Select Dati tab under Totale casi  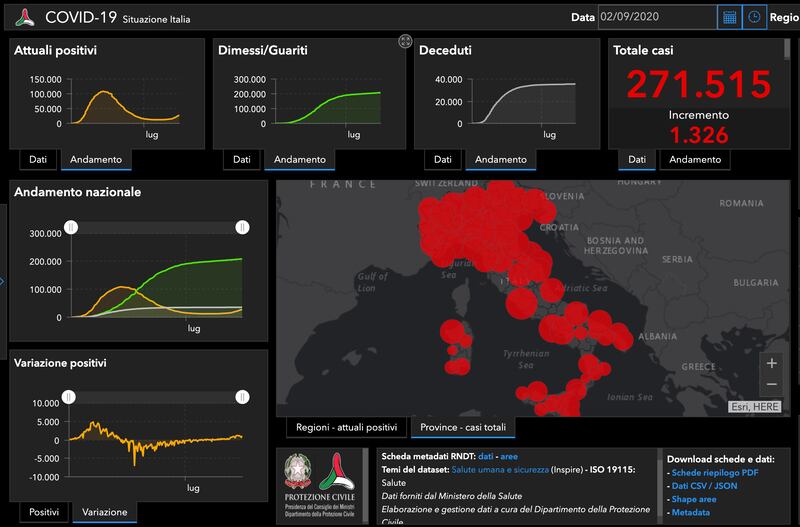tap(637, 159)
